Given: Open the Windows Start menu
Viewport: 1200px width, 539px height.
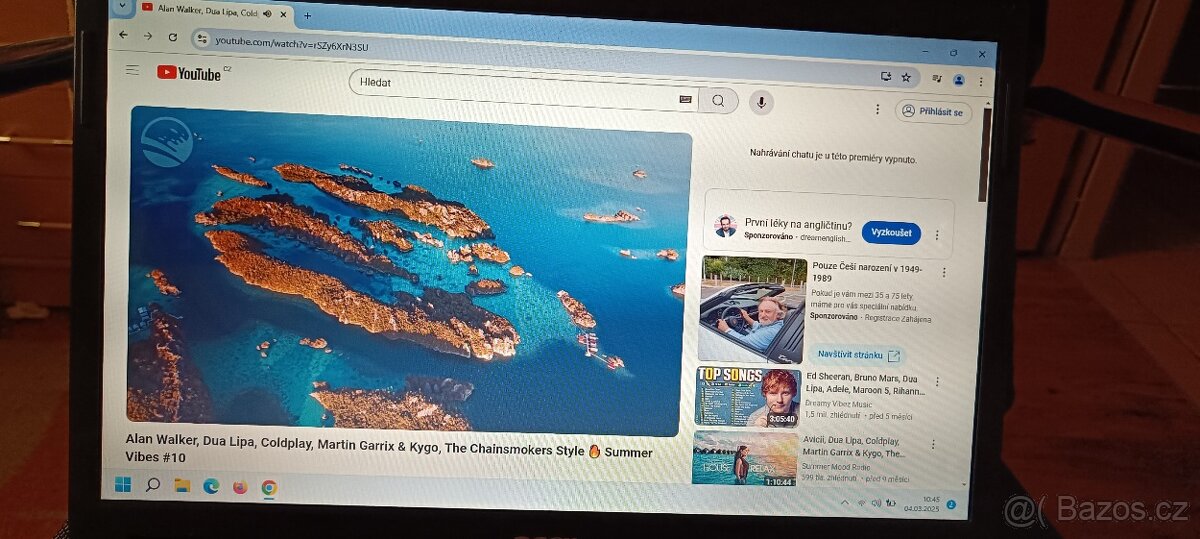Looking at the screenshot, I should pos(123,485).
